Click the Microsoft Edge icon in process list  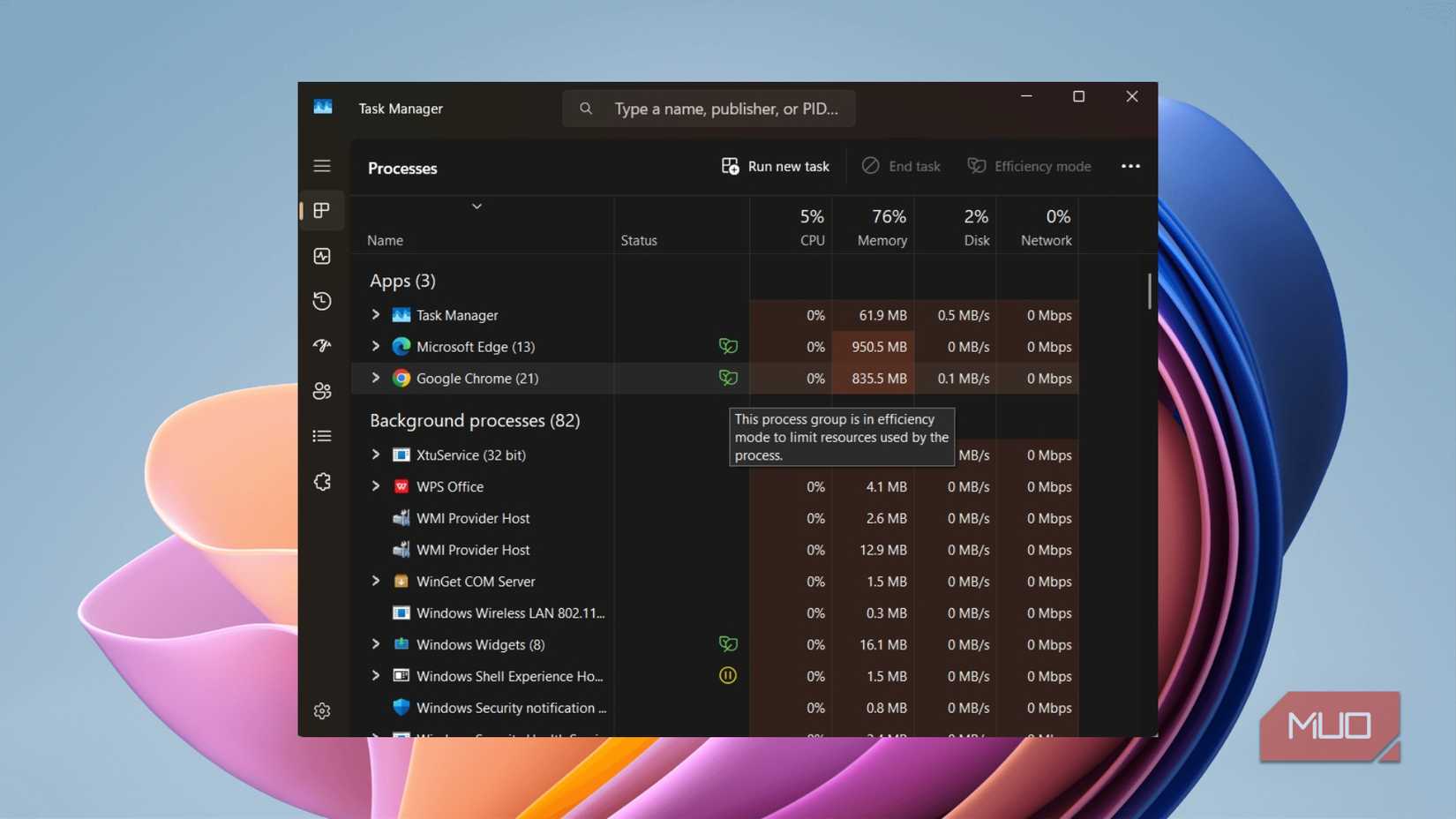tap(402, 347)
